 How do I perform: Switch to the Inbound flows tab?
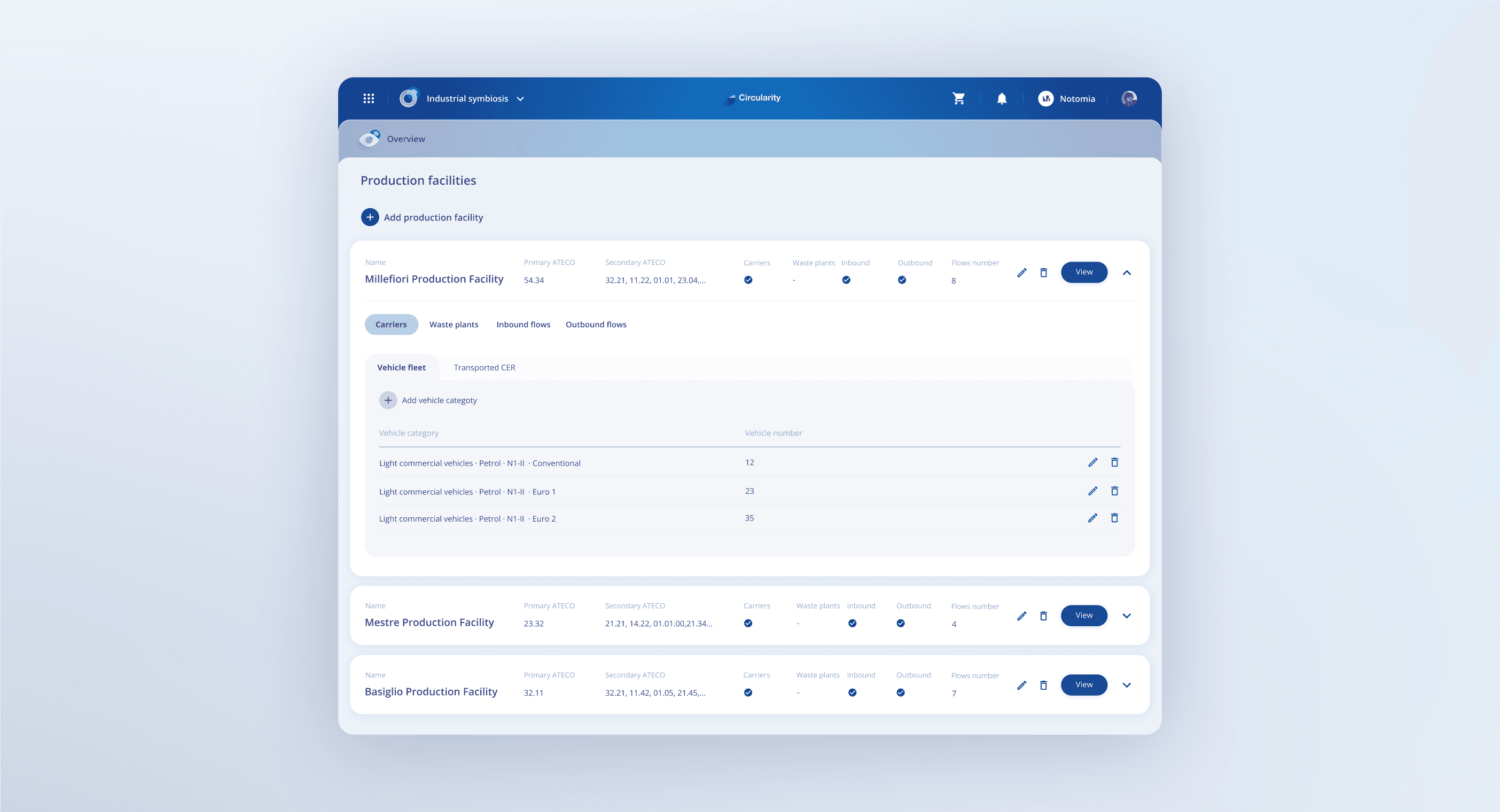[523, 325]
